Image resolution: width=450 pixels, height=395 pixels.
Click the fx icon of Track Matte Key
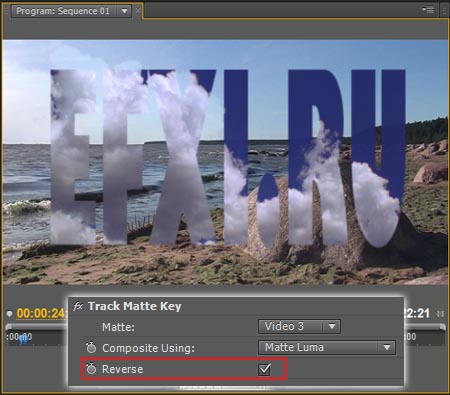(78, 306)
